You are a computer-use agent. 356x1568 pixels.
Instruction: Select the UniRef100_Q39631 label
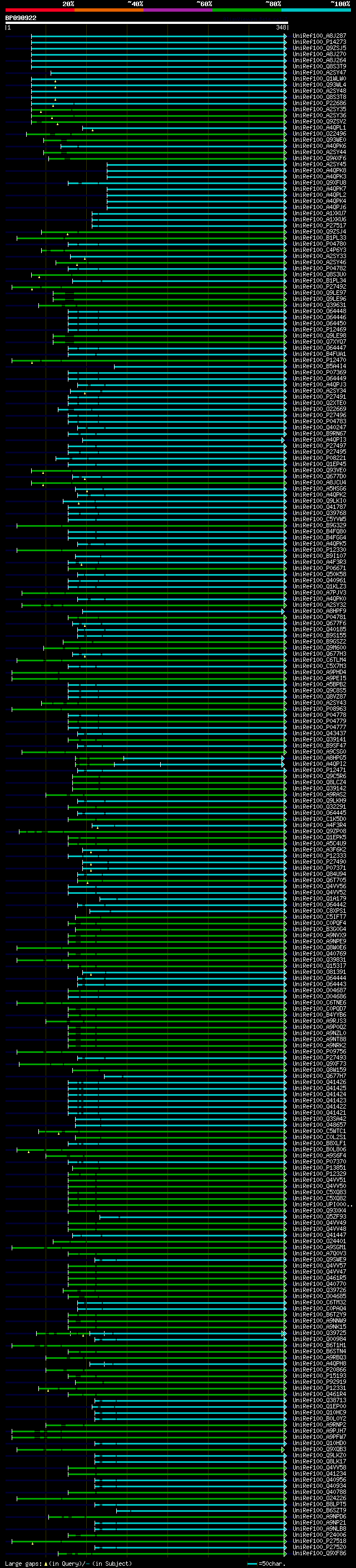319,305
